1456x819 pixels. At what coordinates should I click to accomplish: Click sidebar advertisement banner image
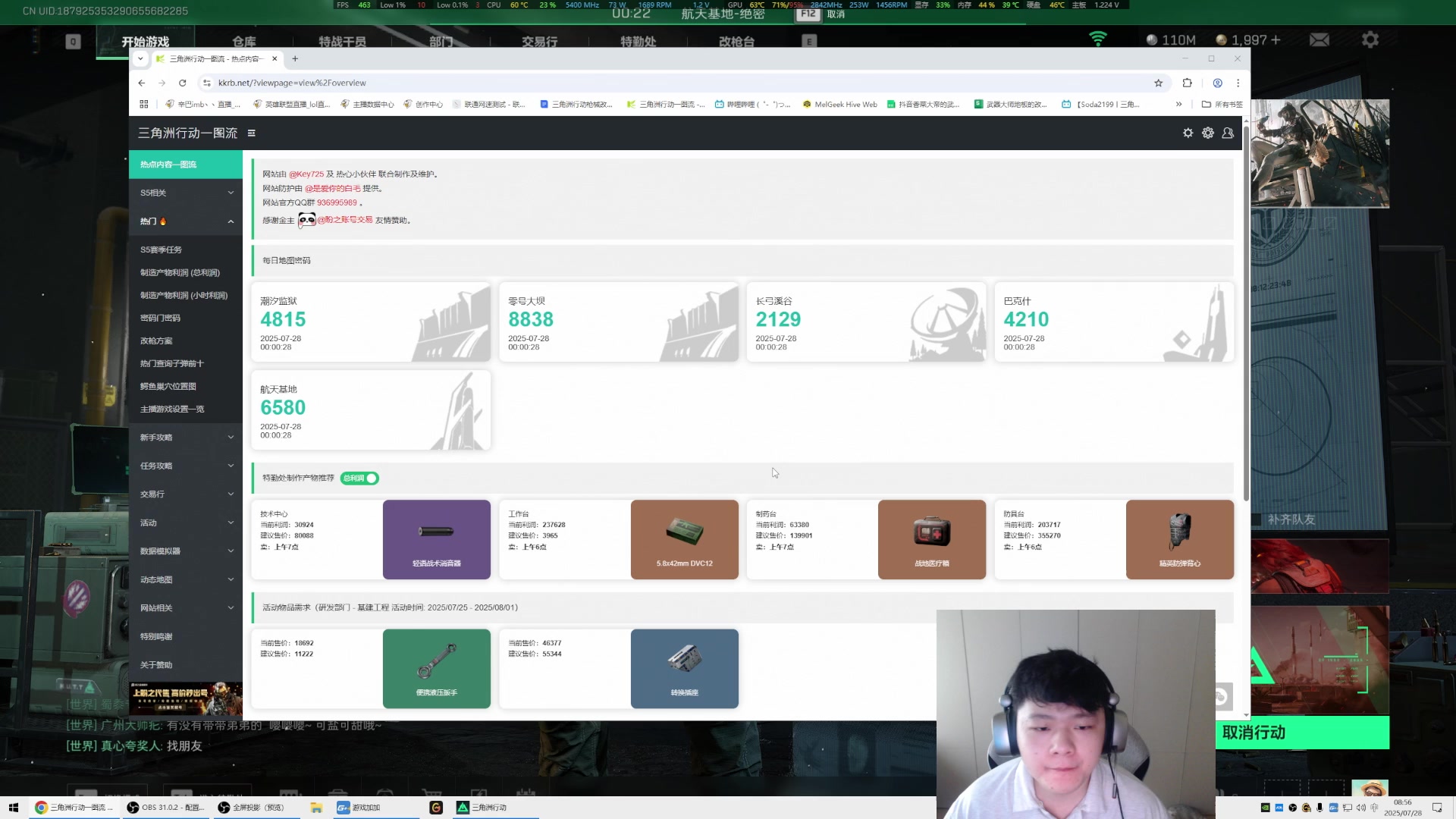tap(186, 698)
